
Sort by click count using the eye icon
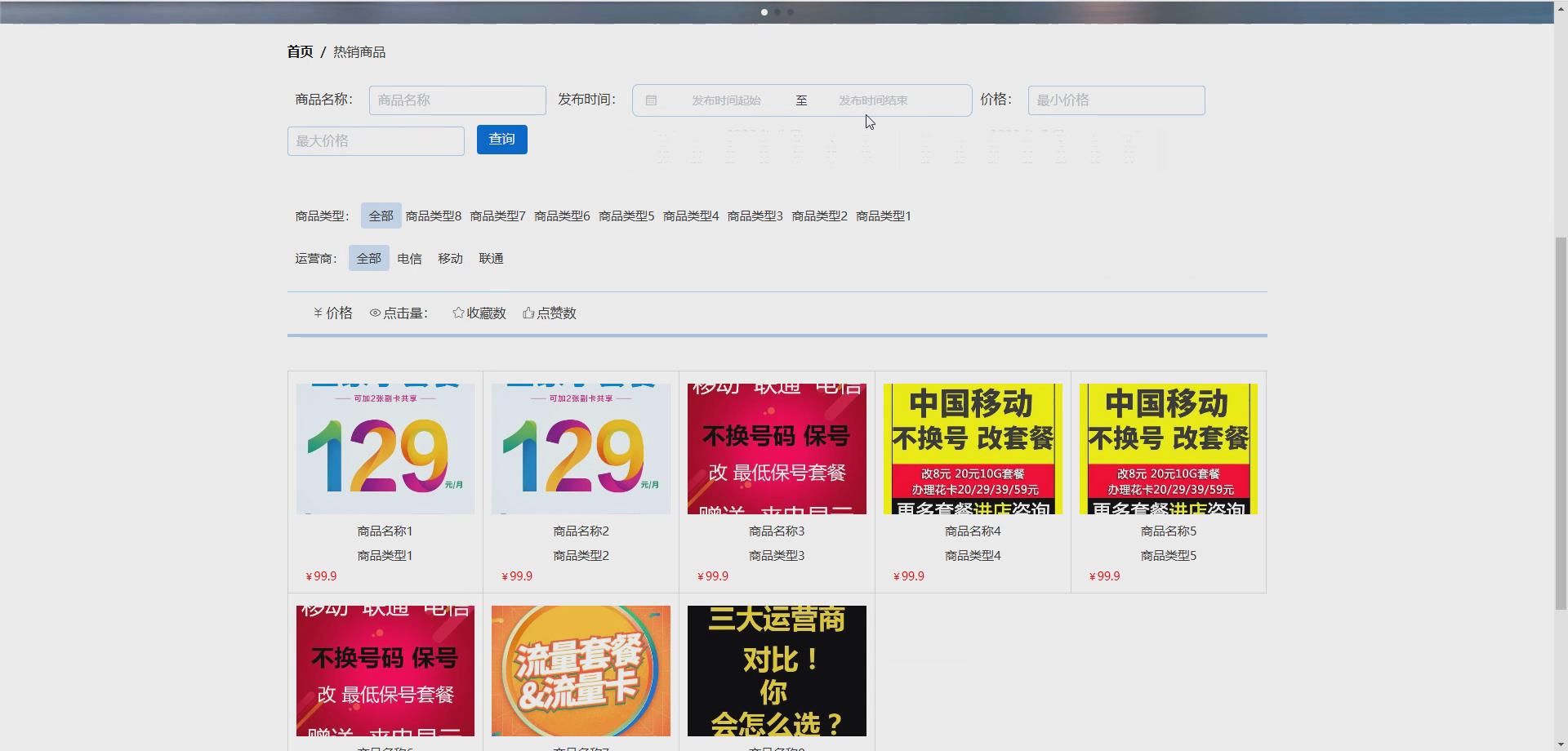pyautogui.click(x=398, y=313)
